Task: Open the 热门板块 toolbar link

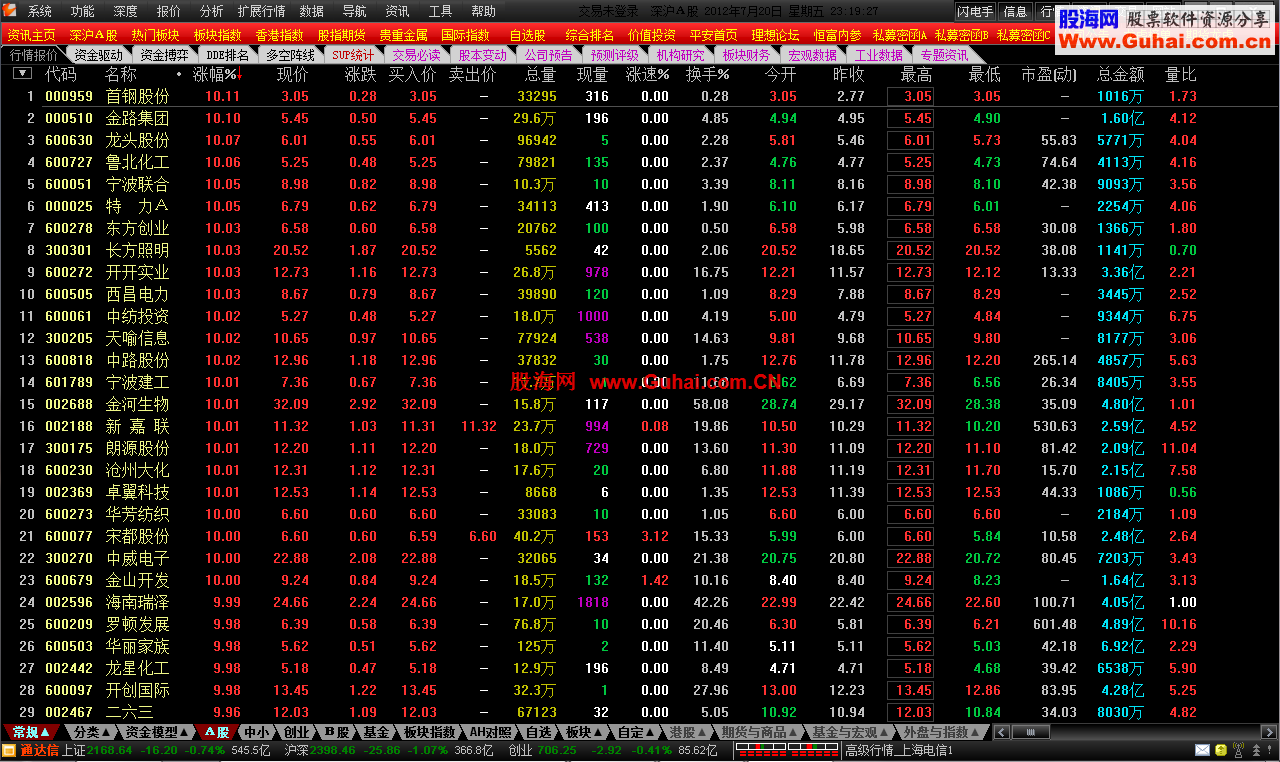Action: [x=155, y=35]
